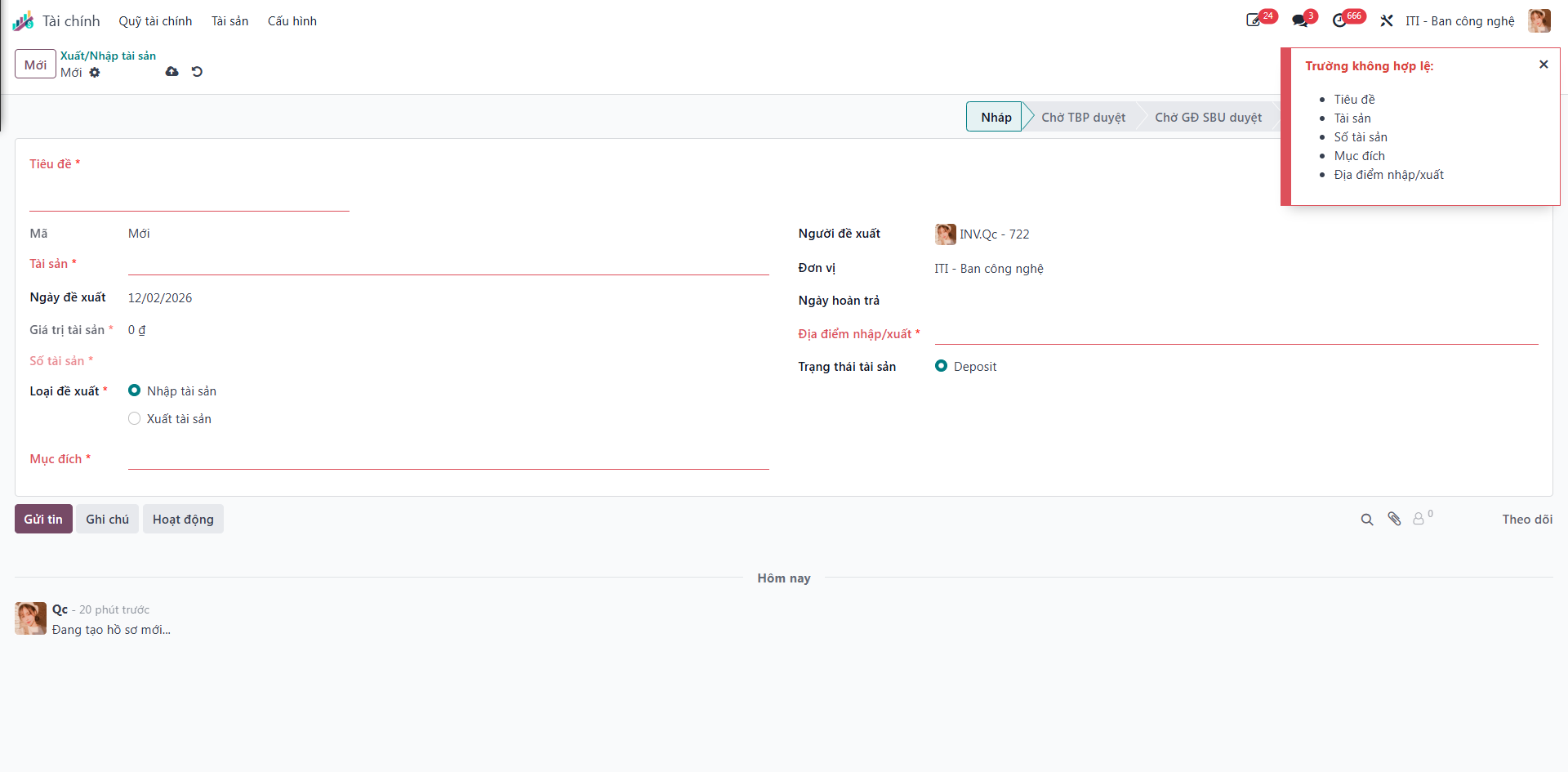The image size is (1568, 772).
Task: Select the Chờ GĐ SBU duyệt status stage
Action: click(x=1208, y=117)
